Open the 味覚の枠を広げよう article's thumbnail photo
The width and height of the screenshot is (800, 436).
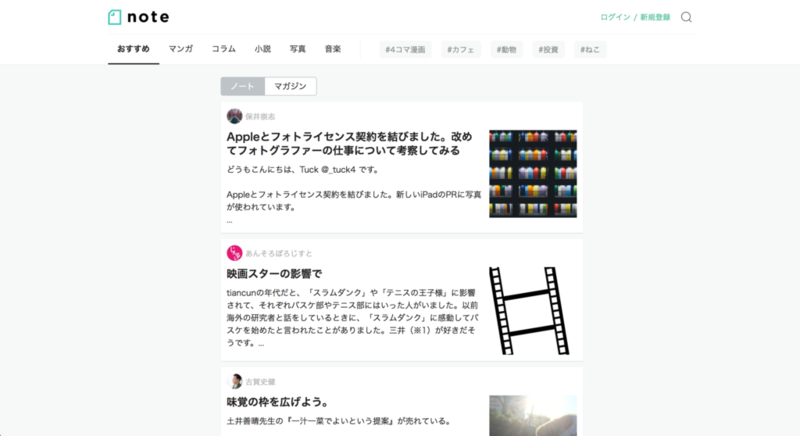tap(533, 416)
